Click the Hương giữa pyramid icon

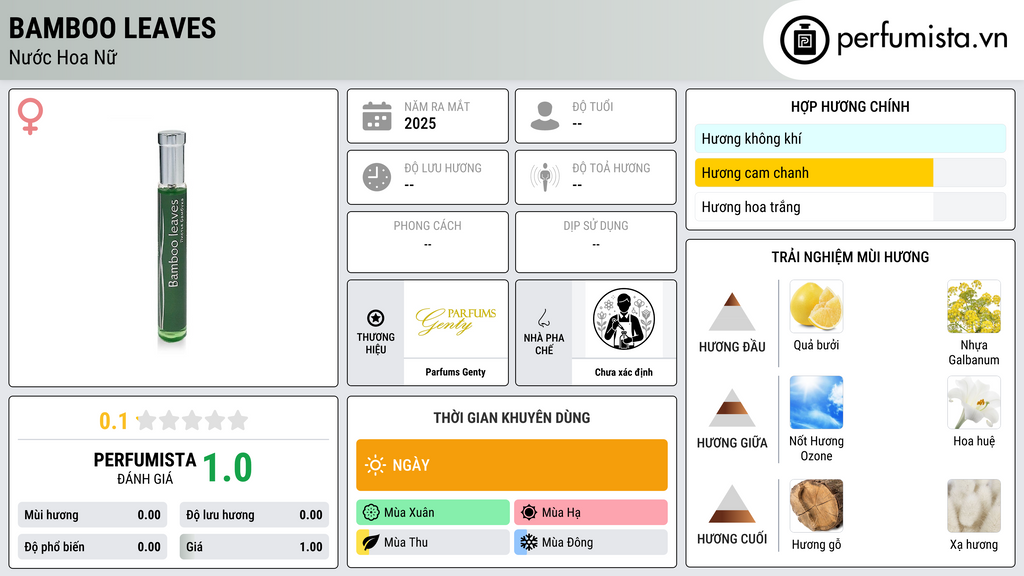click(x=732, y=408)
